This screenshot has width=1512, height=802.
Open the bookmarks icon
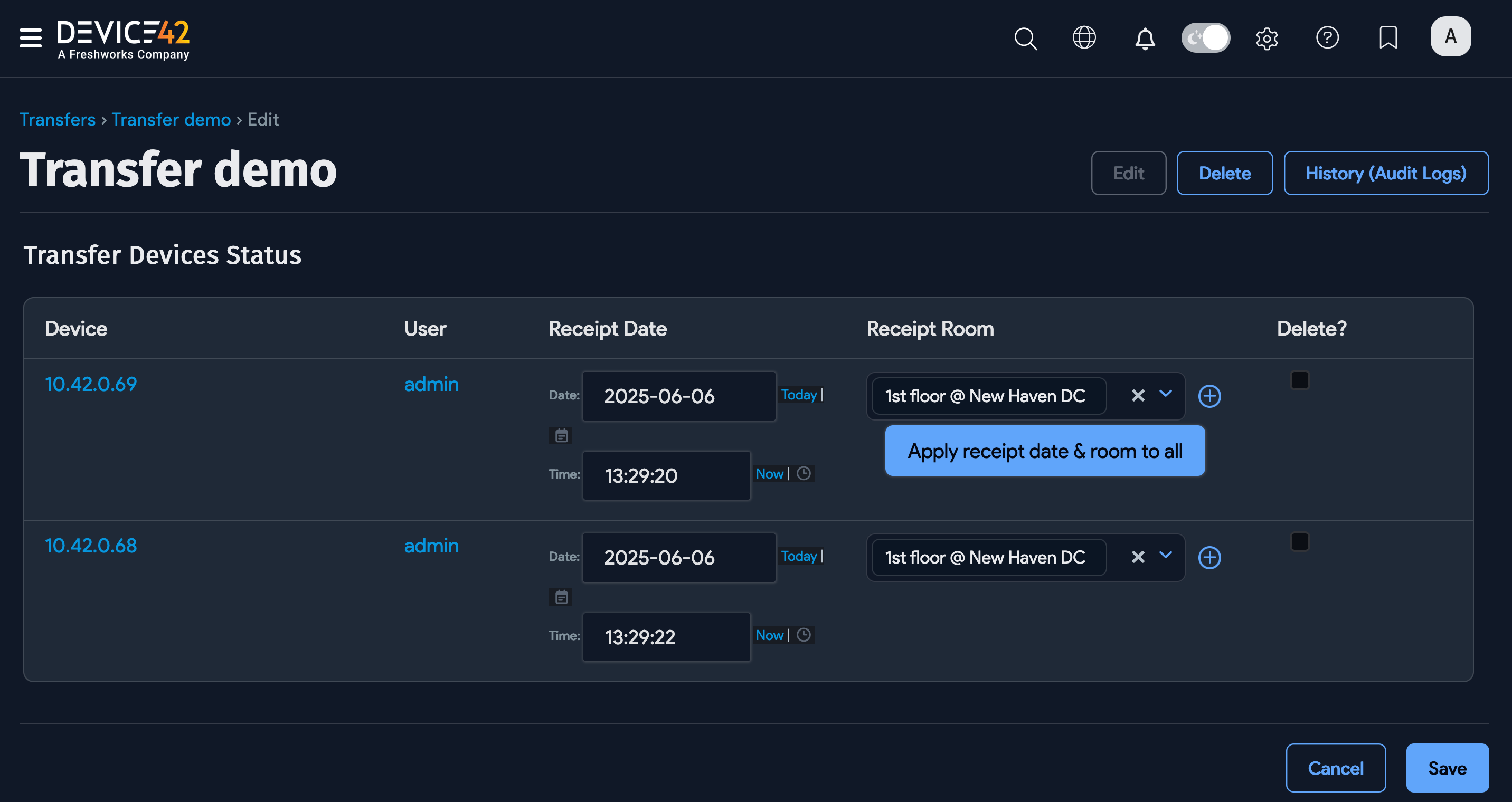coord(1387,38)
